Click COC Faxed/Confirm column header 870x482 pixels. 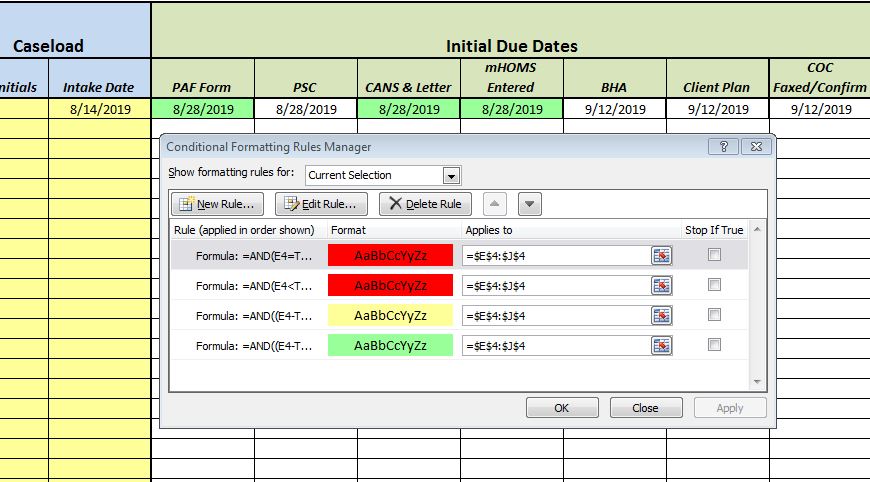(x=820, y=79)
